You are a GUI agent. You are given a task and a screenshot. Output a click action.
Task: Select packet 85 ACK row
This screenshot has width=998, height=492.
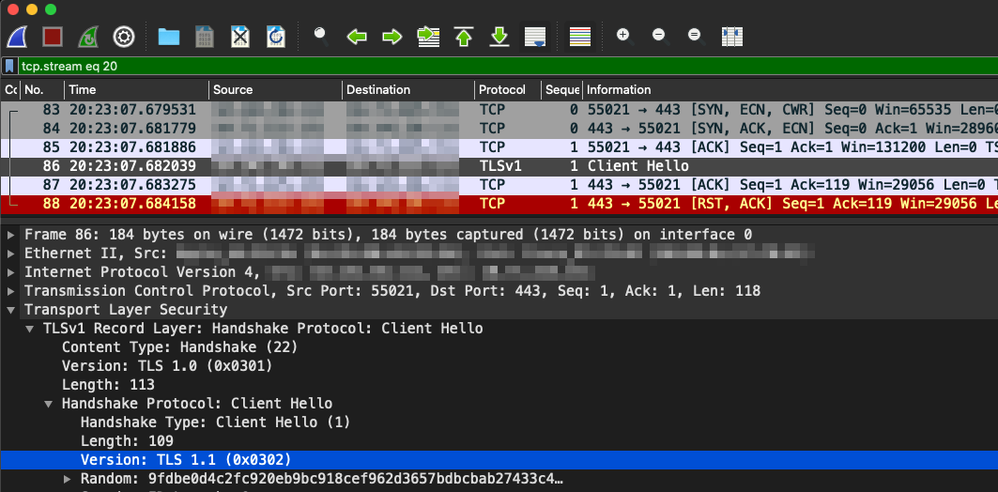pyautogui.click(x=499, y=148)
